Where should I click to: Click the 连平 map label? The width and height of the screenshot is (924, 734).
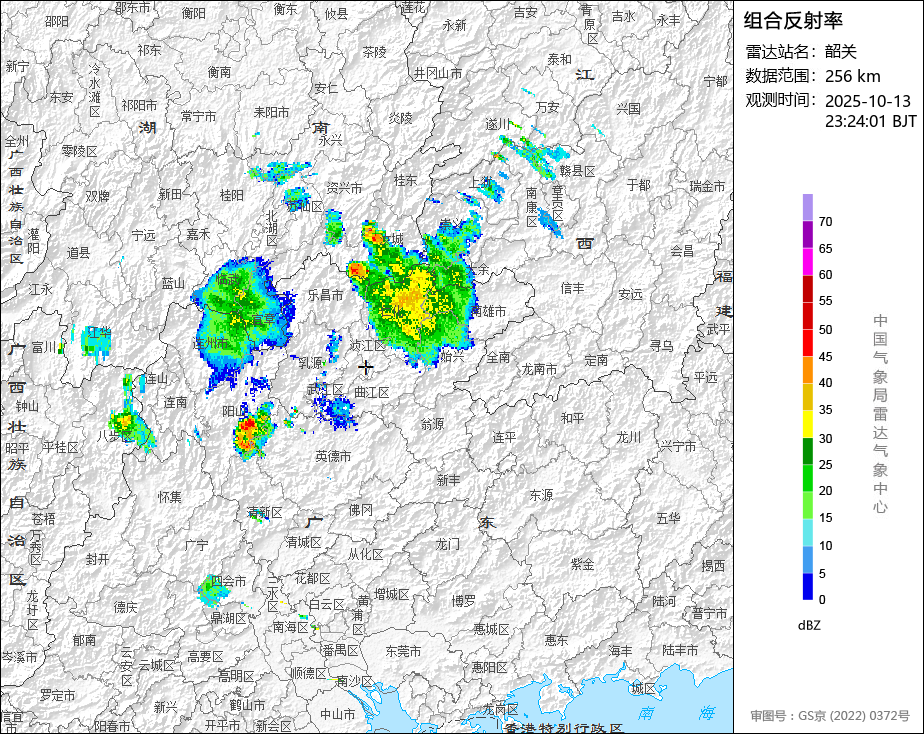pyautogui.click(x=504, y=437)
